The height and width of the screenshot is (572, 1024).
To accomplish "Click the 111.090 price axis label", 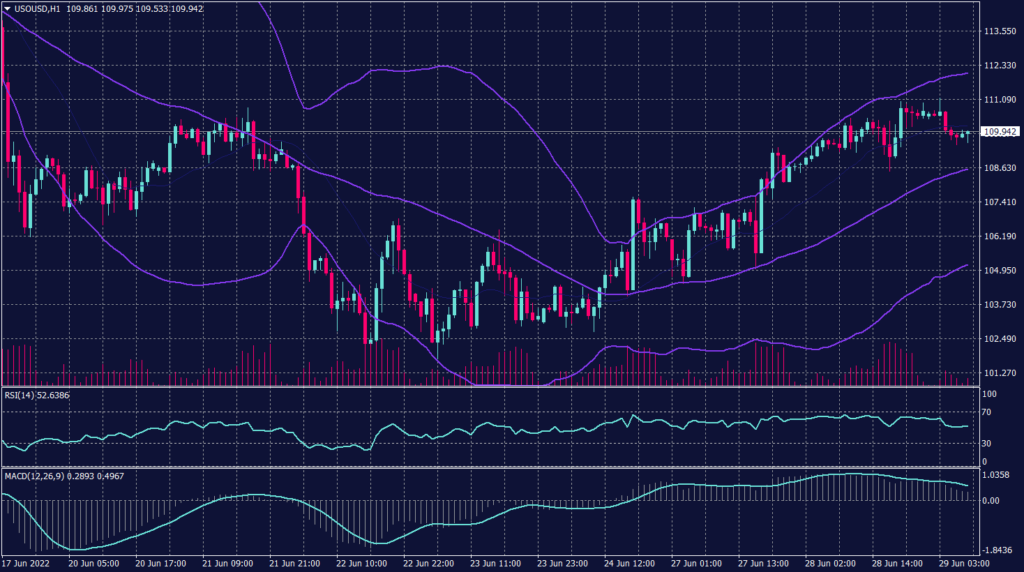I will click(999, 100).
